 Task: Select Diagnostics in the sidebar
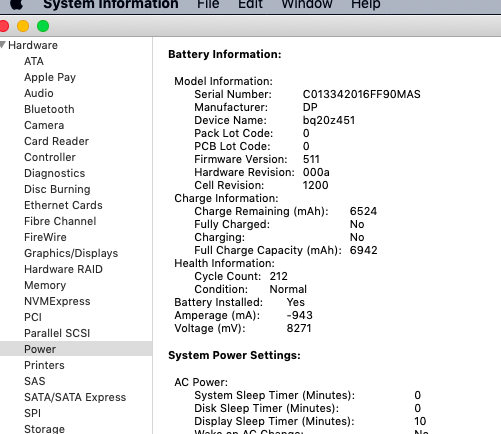pos(55,173)
